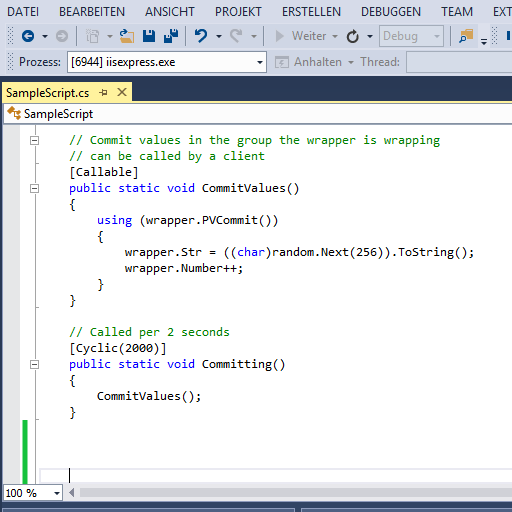
Task: Open the Debug configuration dropdown
Action: [x=411, y=36]
